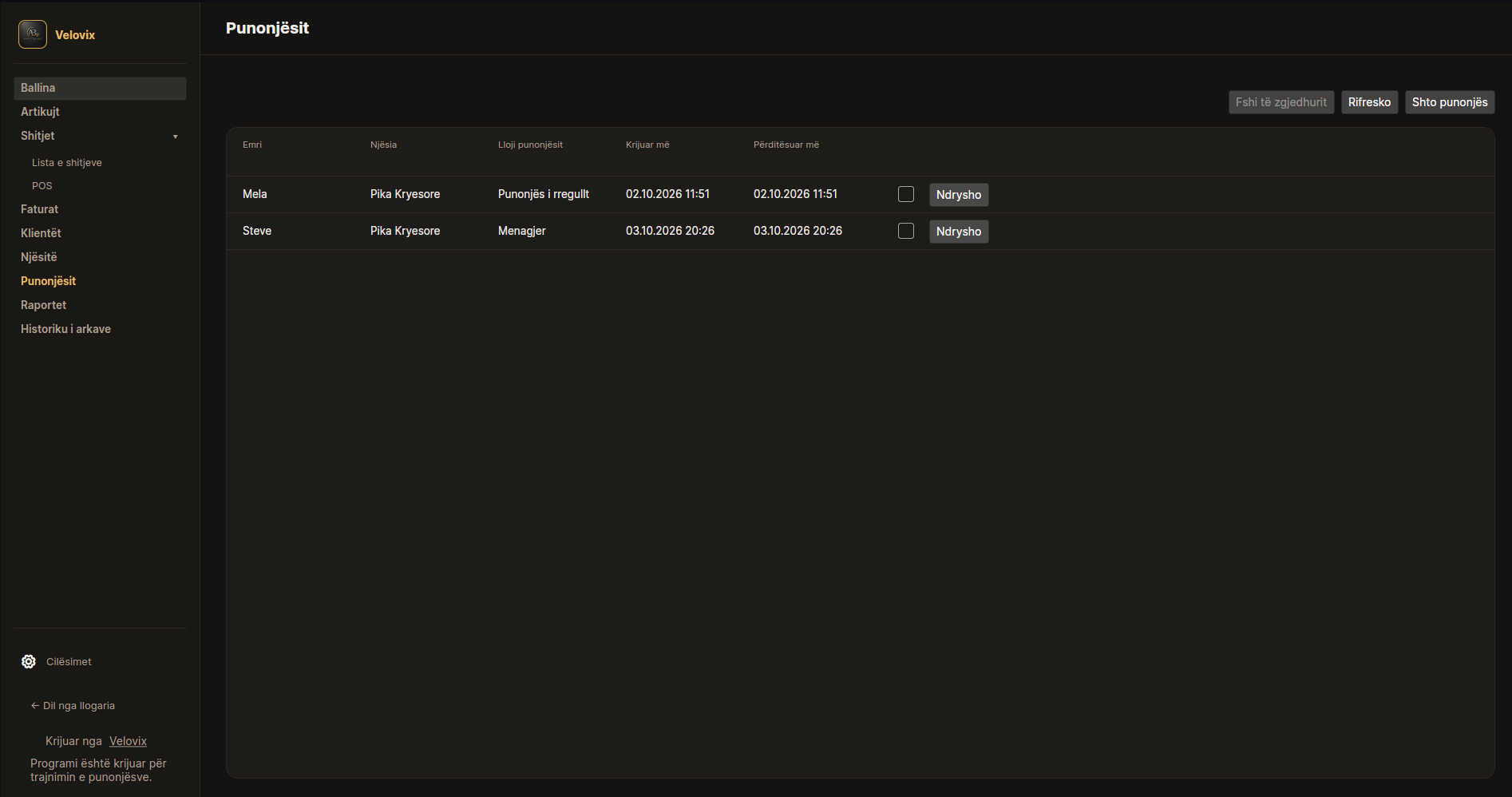The width and height of the screenshot is (1512, 797).
Task: Click Lloji punonjësit column header
Action: 530,145
